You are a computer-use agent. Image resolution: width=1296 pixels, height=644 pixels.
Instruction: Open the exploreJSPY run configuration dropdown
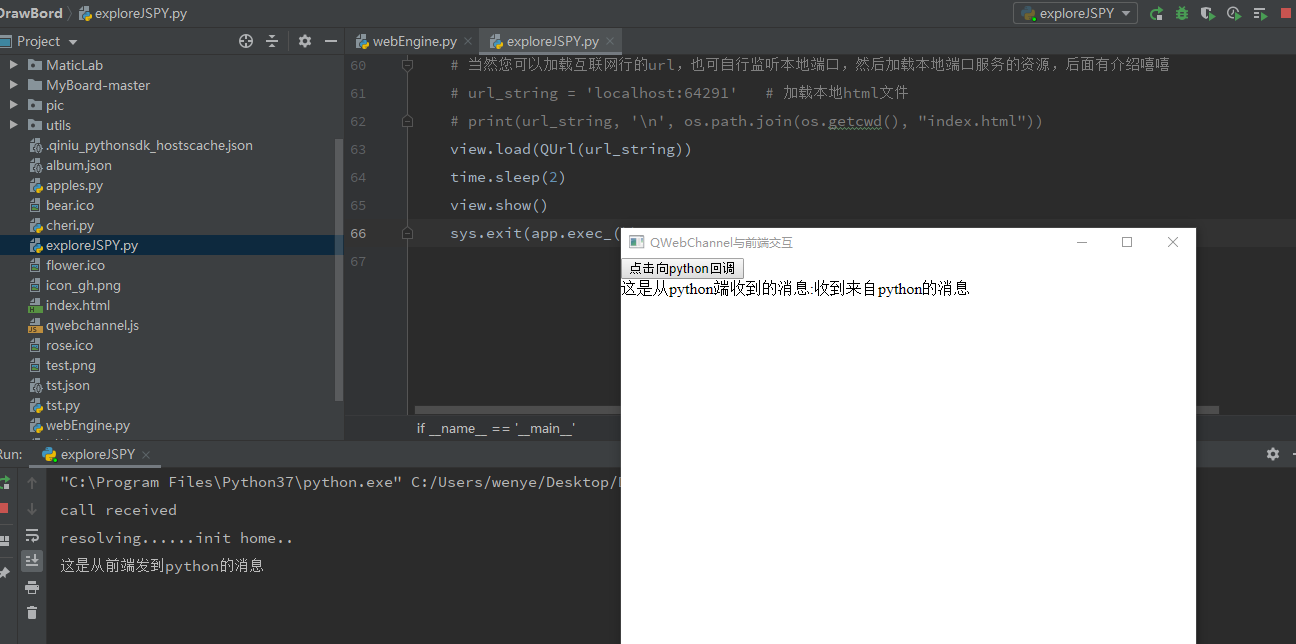point(1075,13)
